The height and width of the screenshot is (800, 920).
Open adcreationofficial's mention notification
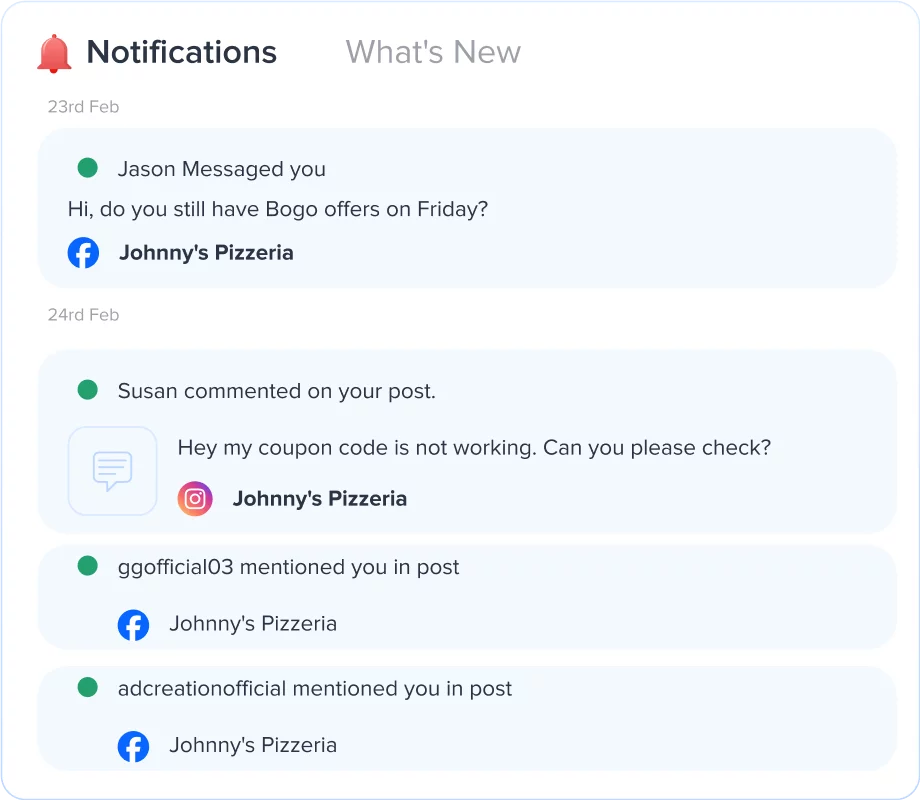pos(315,688)
